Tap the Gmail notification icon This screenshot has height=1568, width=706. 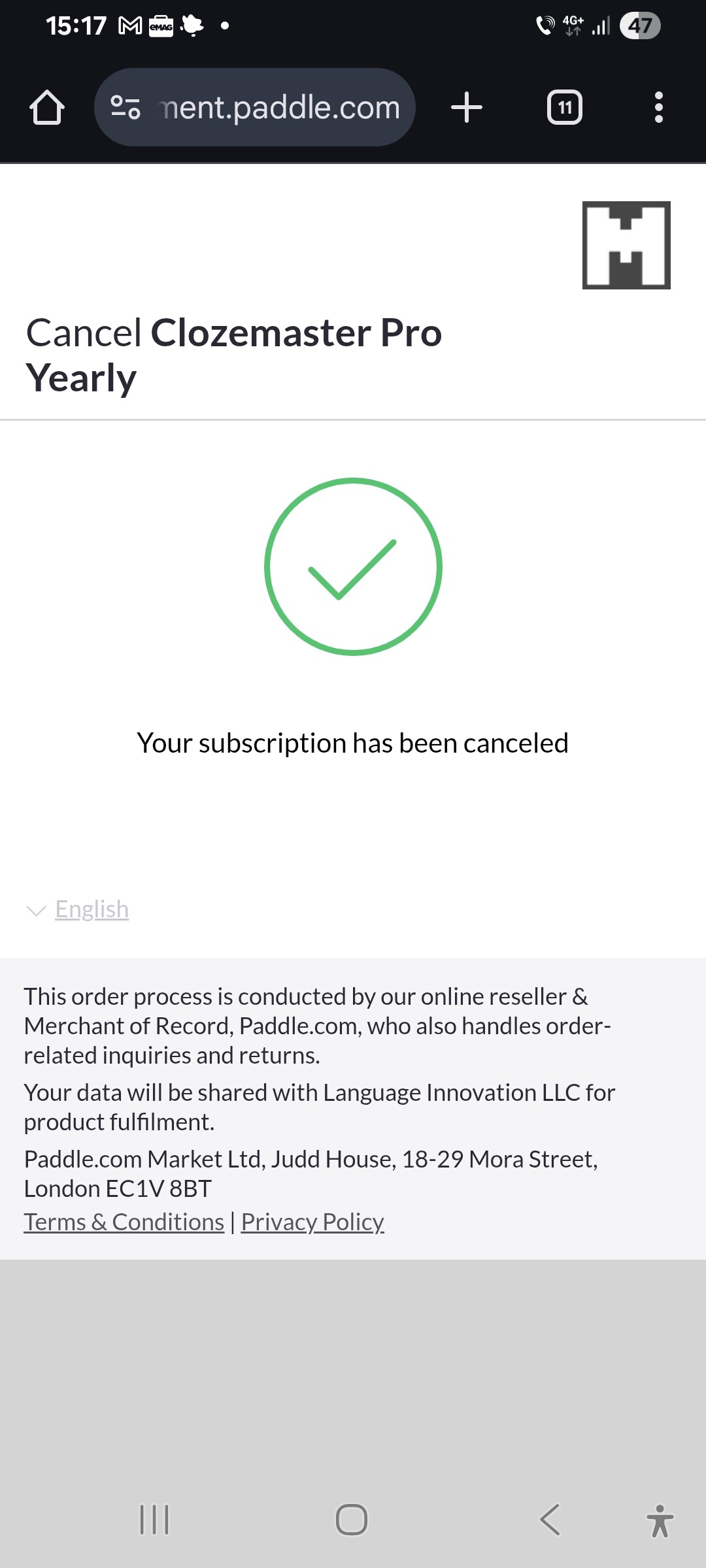[x=130, y=26]
